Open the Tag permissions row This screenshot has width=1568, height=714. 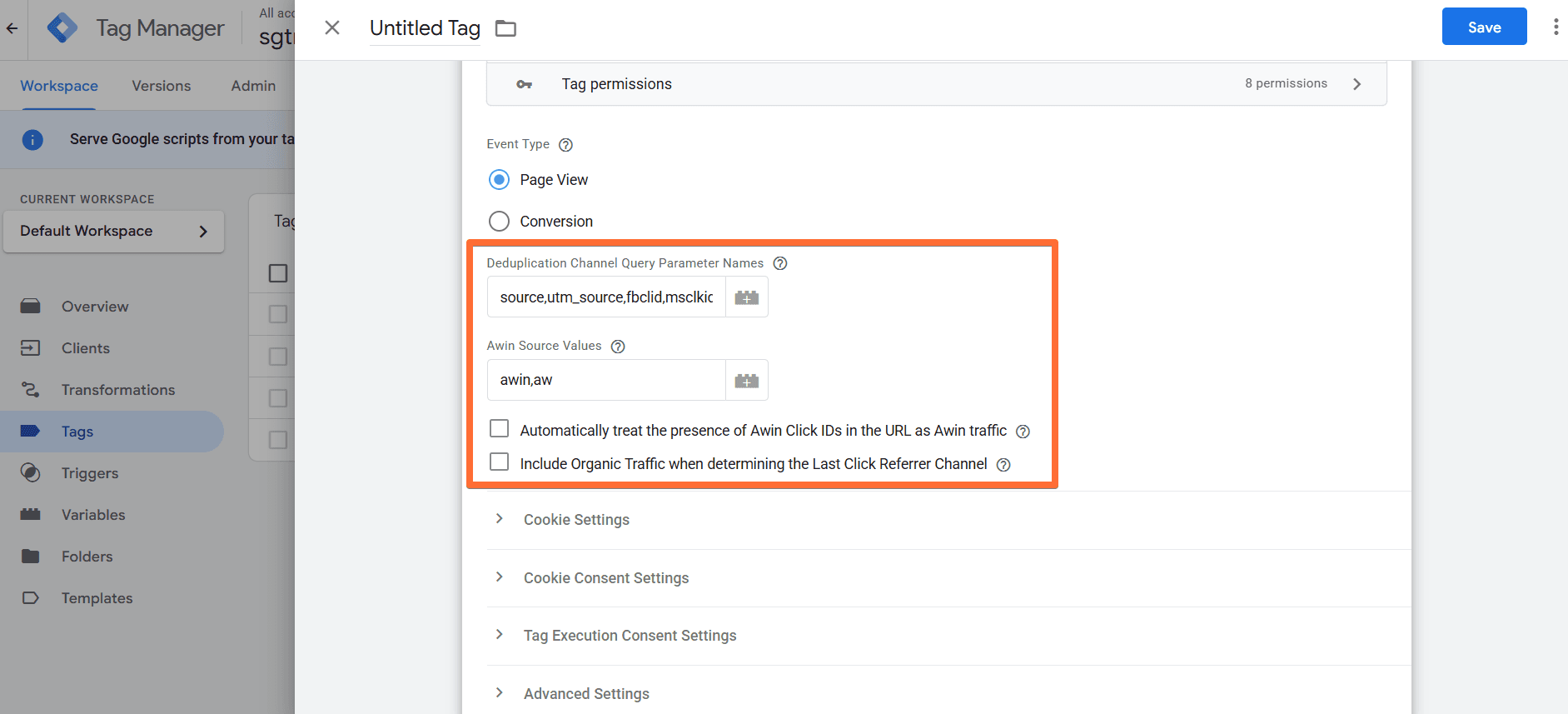pyautogui.click(x=936, y=84)
